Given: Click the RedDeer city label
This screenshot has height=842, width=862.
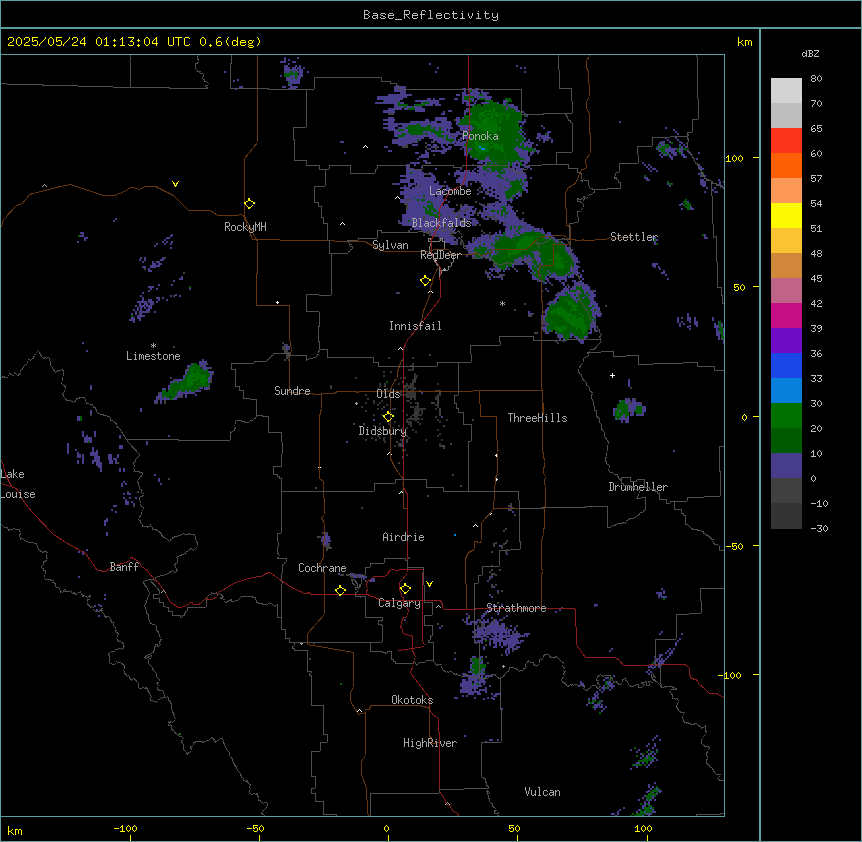Looking at the screenshot, I should tap(440, 255).
